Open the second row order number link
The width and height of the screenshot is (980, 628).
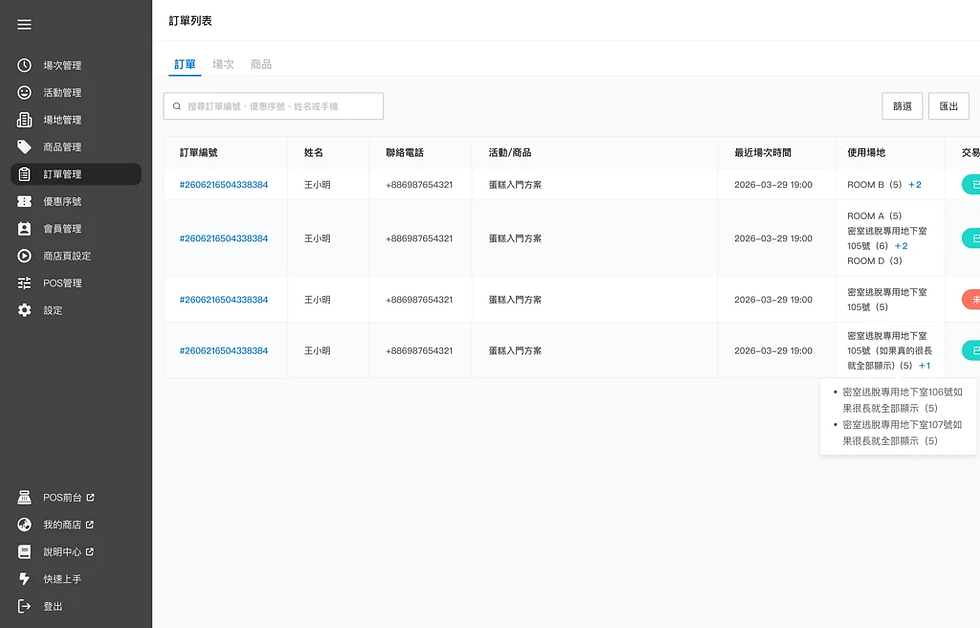(x=224, y=239)
